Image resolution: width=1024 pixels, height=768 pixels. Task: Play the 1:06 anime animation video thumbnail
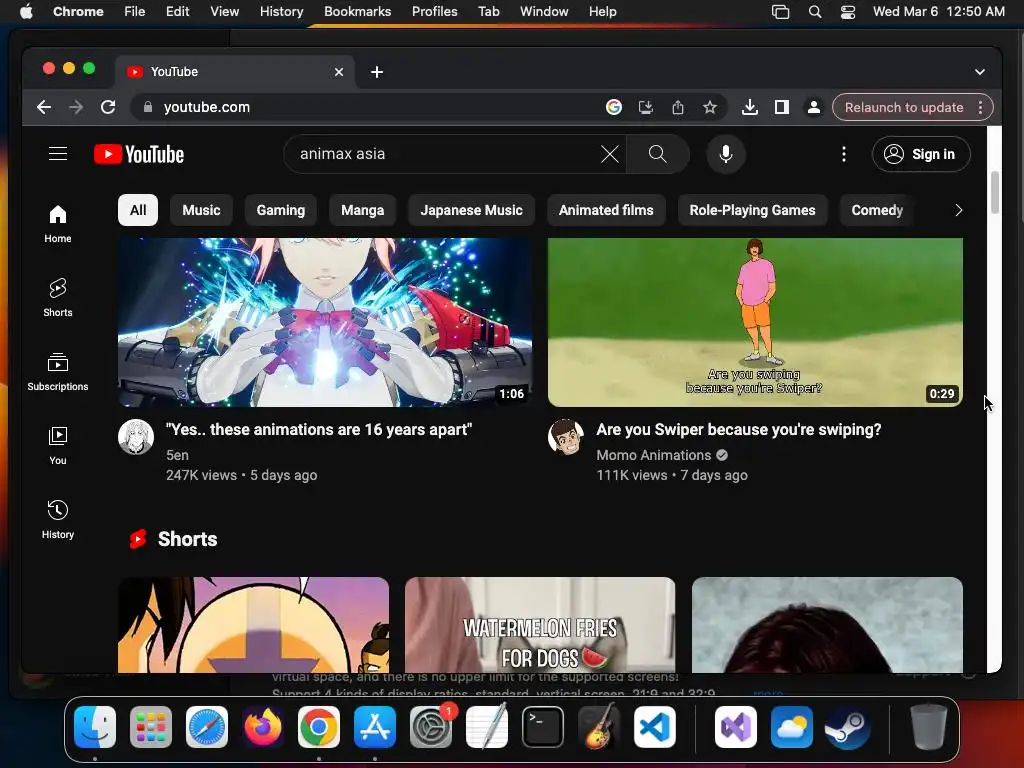point(325,322)
